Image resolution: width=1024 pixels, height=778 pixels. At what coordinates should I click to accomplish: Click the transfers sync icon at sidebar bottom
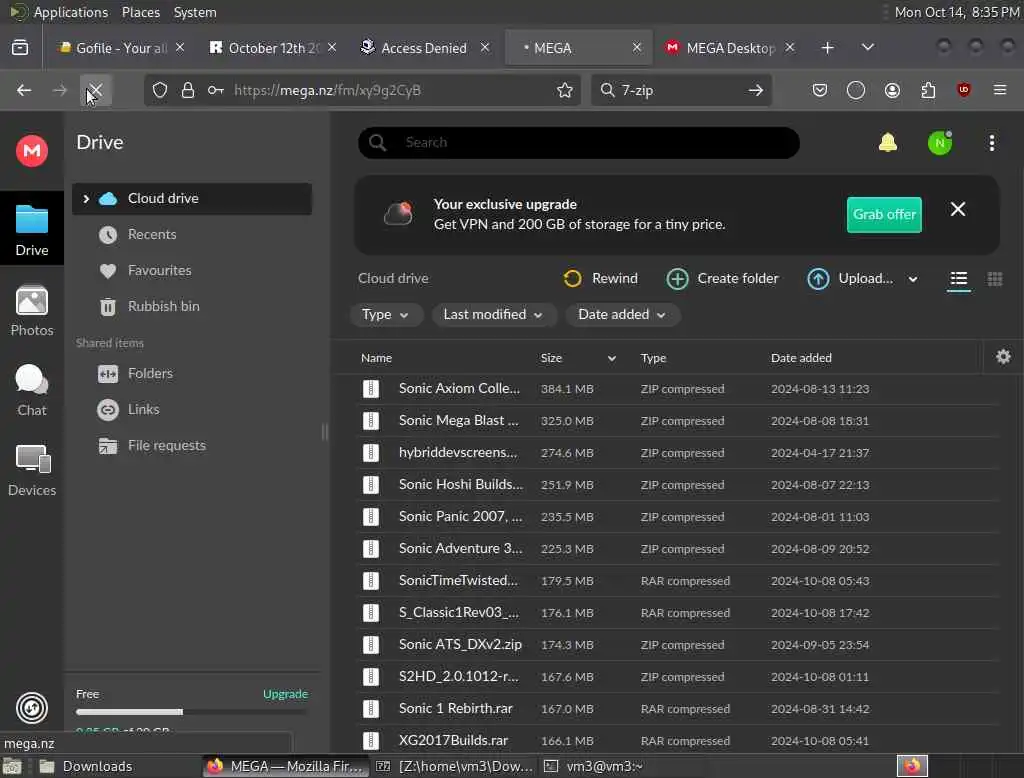31,708
